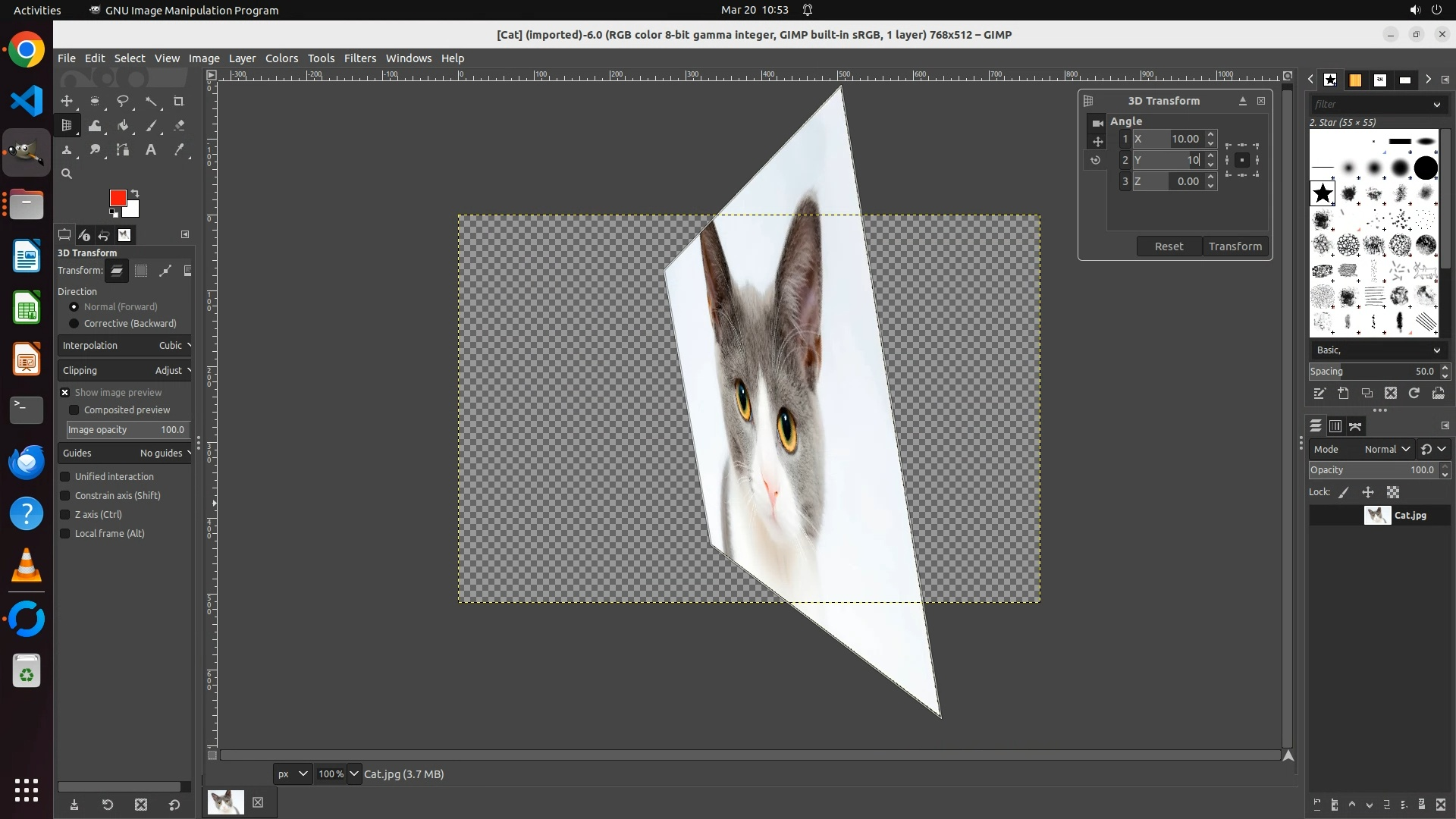This screenshot has width=1456, height=819.
Task: Toggle Show image preview checkbox
Action: (x=65, y=393)
